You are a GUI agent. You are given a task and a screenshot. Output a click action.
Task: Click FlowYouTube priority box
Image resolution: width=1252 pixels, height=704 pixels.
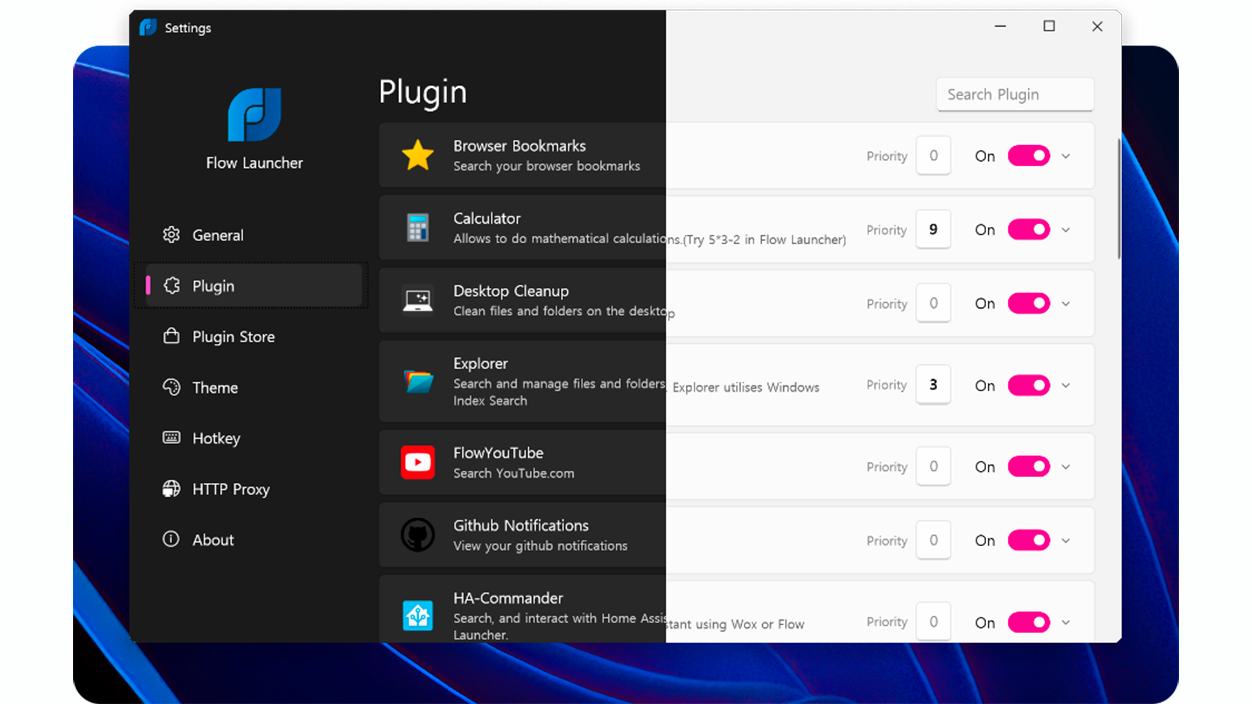click(933, 466)
